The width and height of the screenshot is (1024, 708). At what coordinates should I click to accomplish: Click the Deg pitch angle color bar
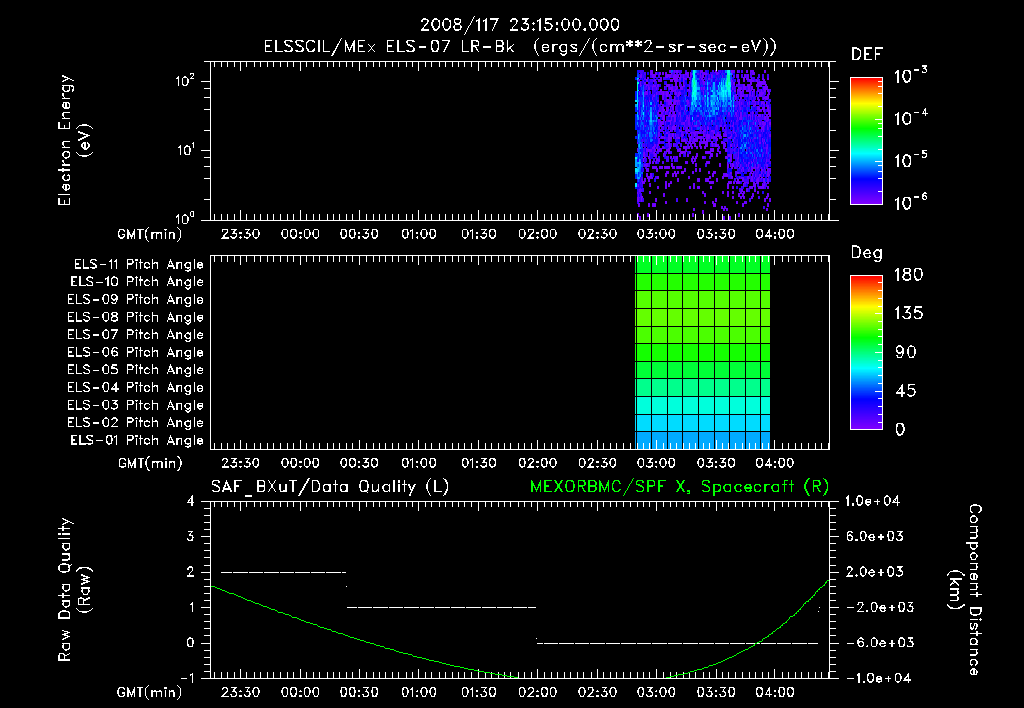click(866, 353)
